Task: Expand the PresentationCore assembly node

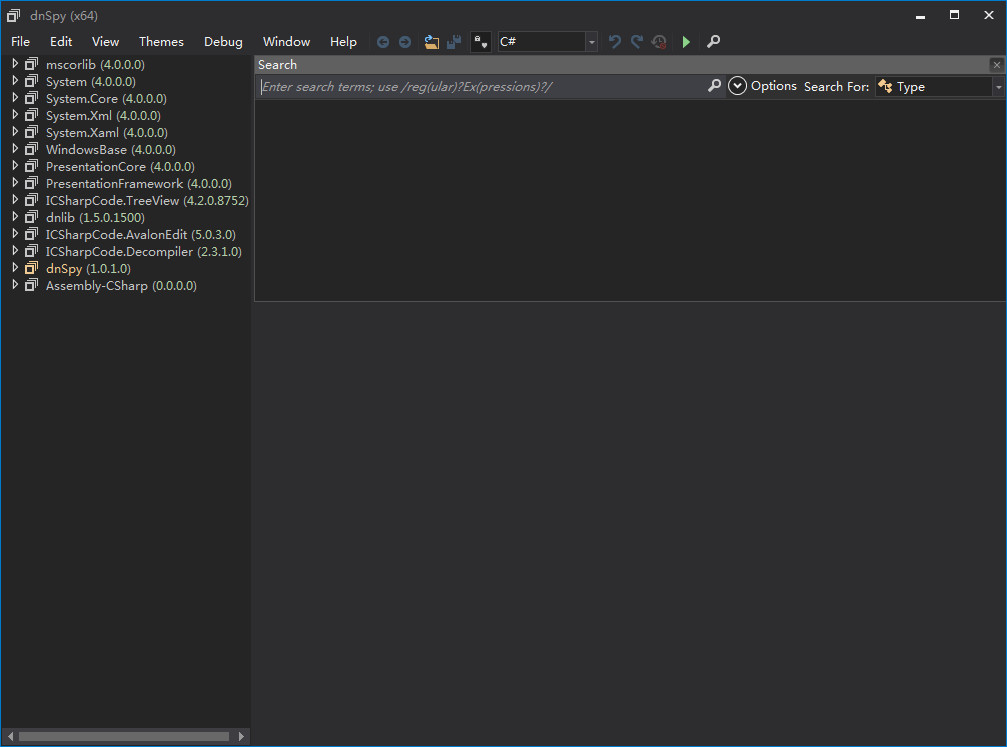Action: (x=15, y=166)
